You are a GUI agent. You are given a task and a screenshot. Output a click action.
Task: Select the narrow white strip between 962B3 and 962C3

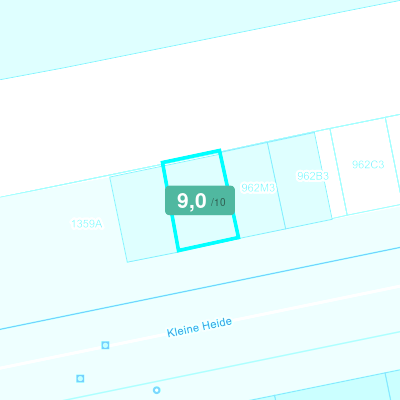pos(331,173)
